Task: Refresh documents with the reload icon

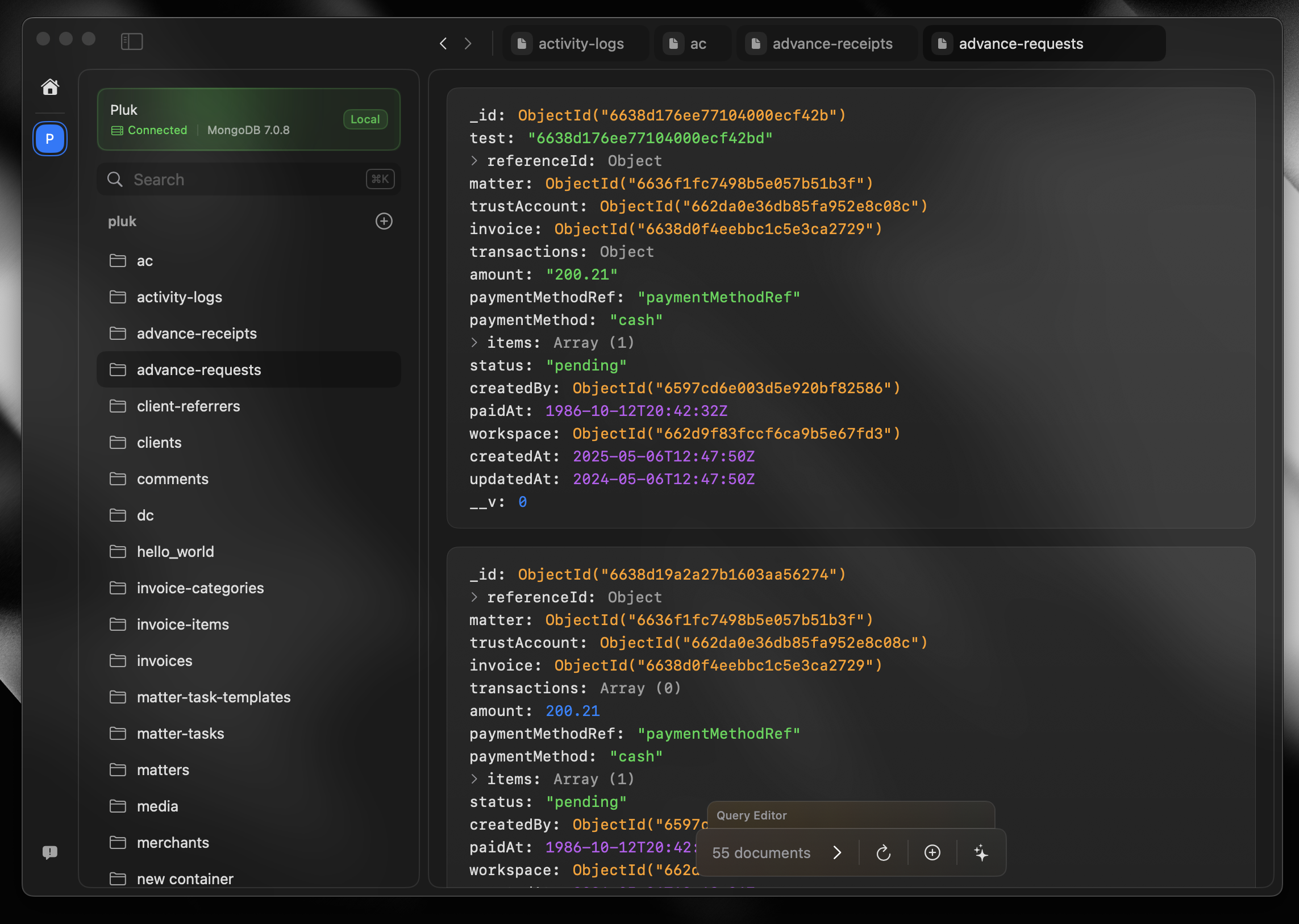Action: [x=883, y=852]
